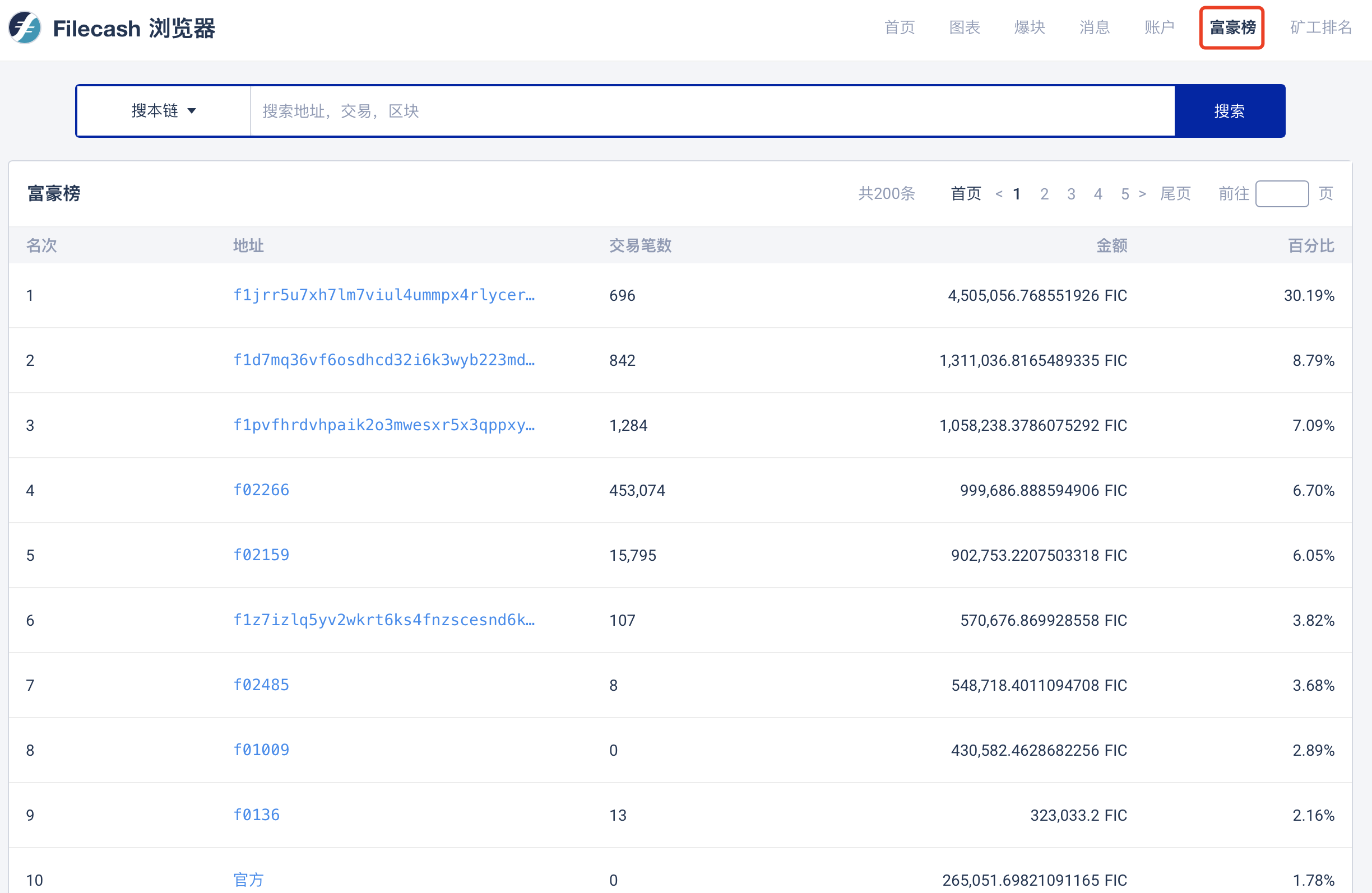Image resolution: width=1372 pixels, height=893 pixels.
Task: Open address f1jrr5u7xh7lm7viul4ummpx4rlycer…
Action: coord(383,295)
